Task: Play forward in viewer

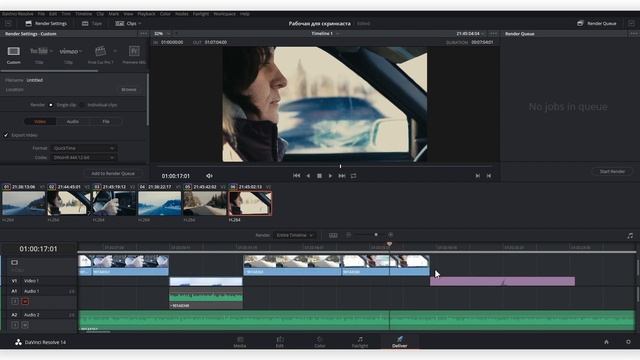Action: pos(330,176)
